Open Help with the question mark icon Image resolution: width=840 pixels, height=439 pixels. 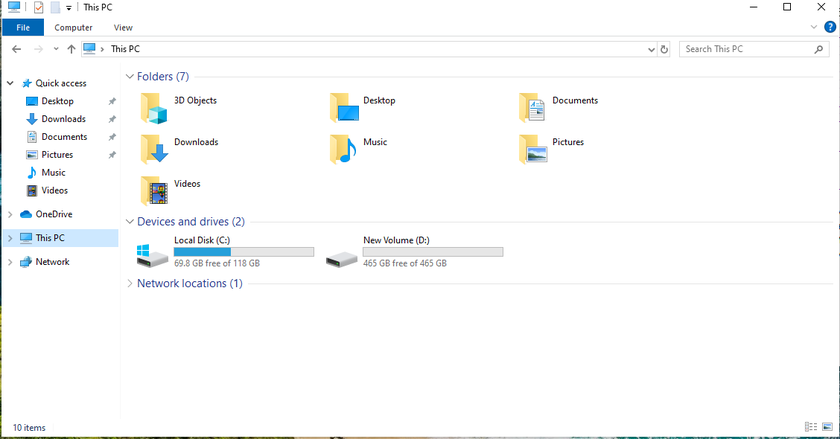point(830,27)
